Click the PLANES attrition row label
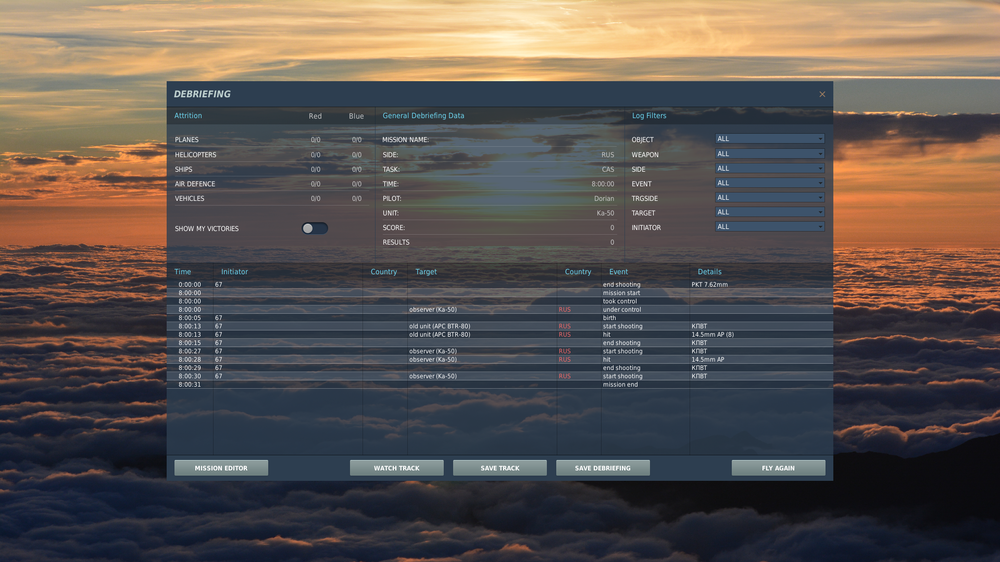1000x562 pixels. 186,140
